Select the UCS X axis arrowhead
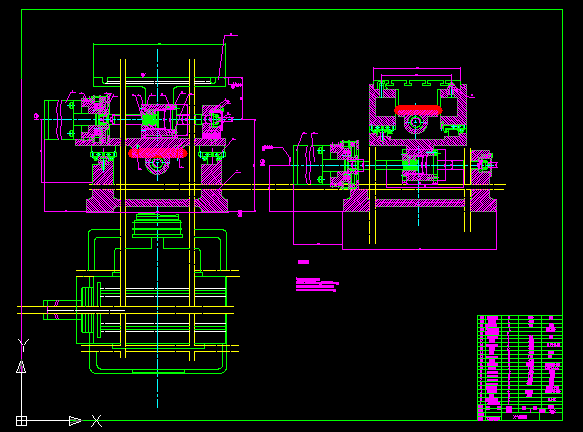 tap(75, 421)
